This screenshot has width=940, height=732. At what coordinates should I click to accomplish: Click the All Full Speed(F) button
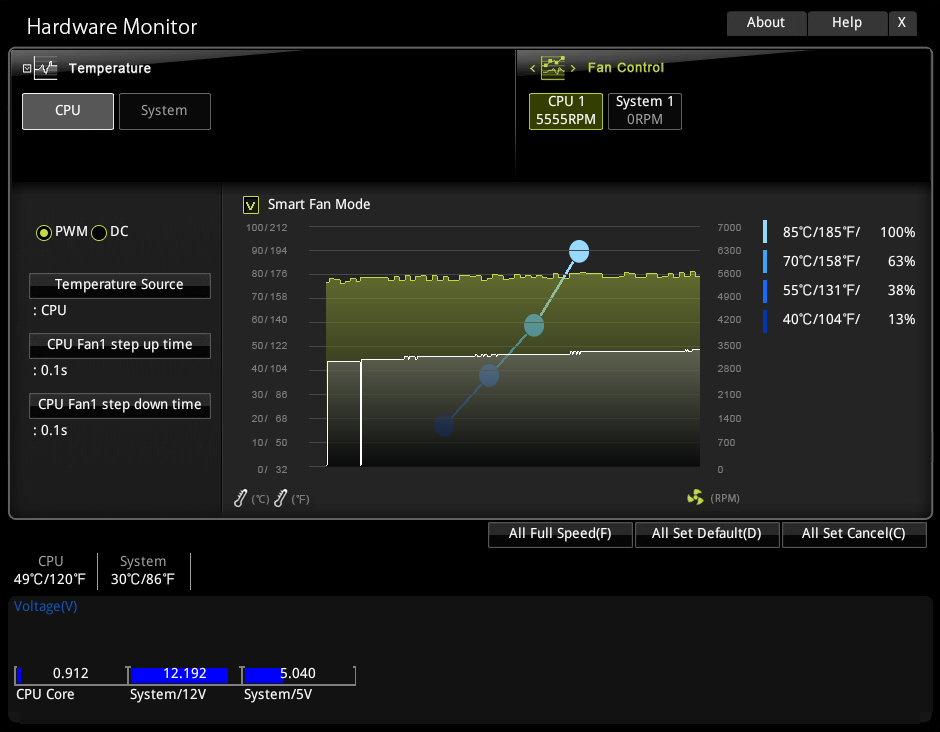560,534
